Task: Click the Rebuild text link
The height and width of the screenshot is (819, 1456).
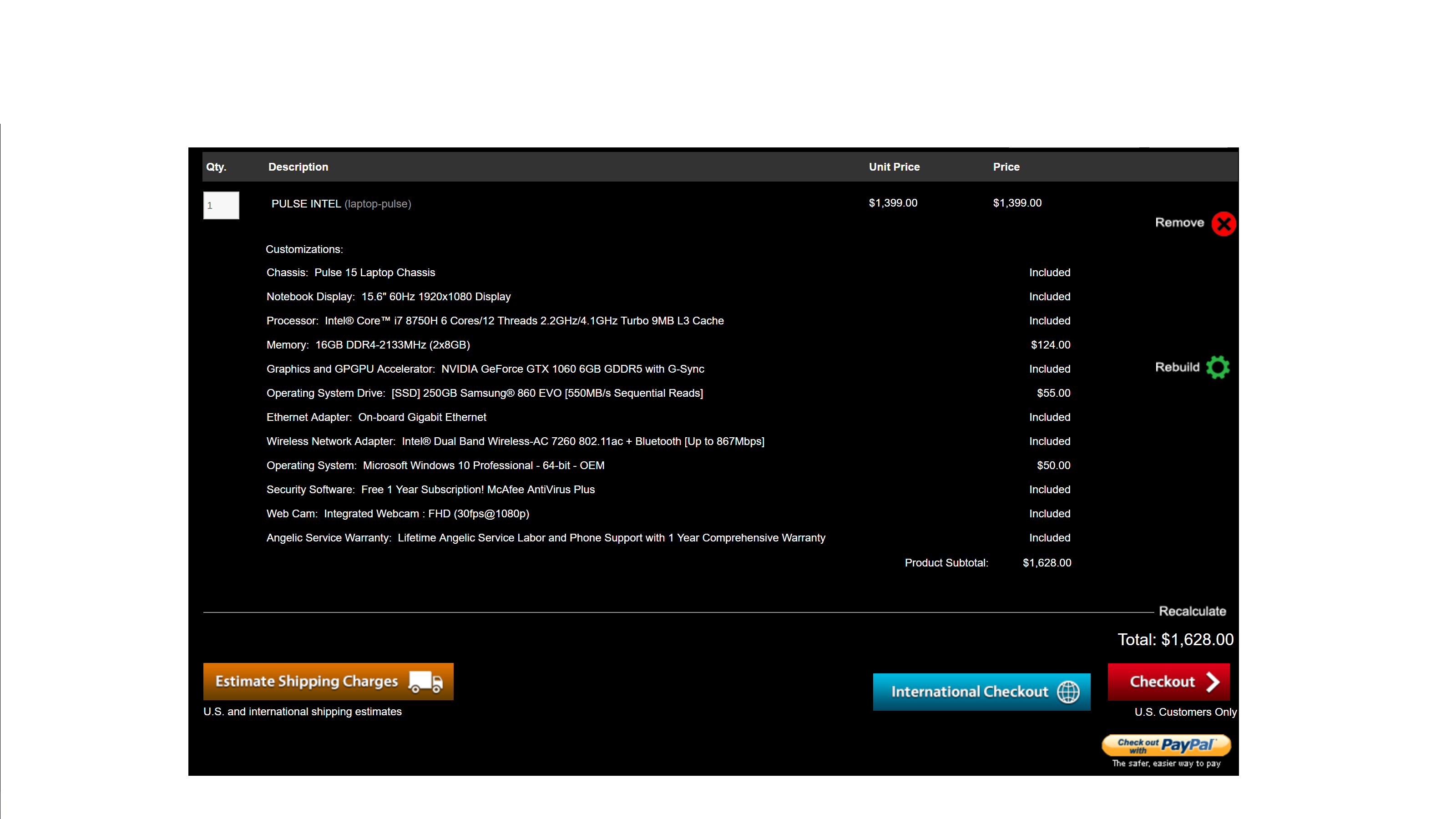Action: pyautogui.click(x=1178, y=367)
